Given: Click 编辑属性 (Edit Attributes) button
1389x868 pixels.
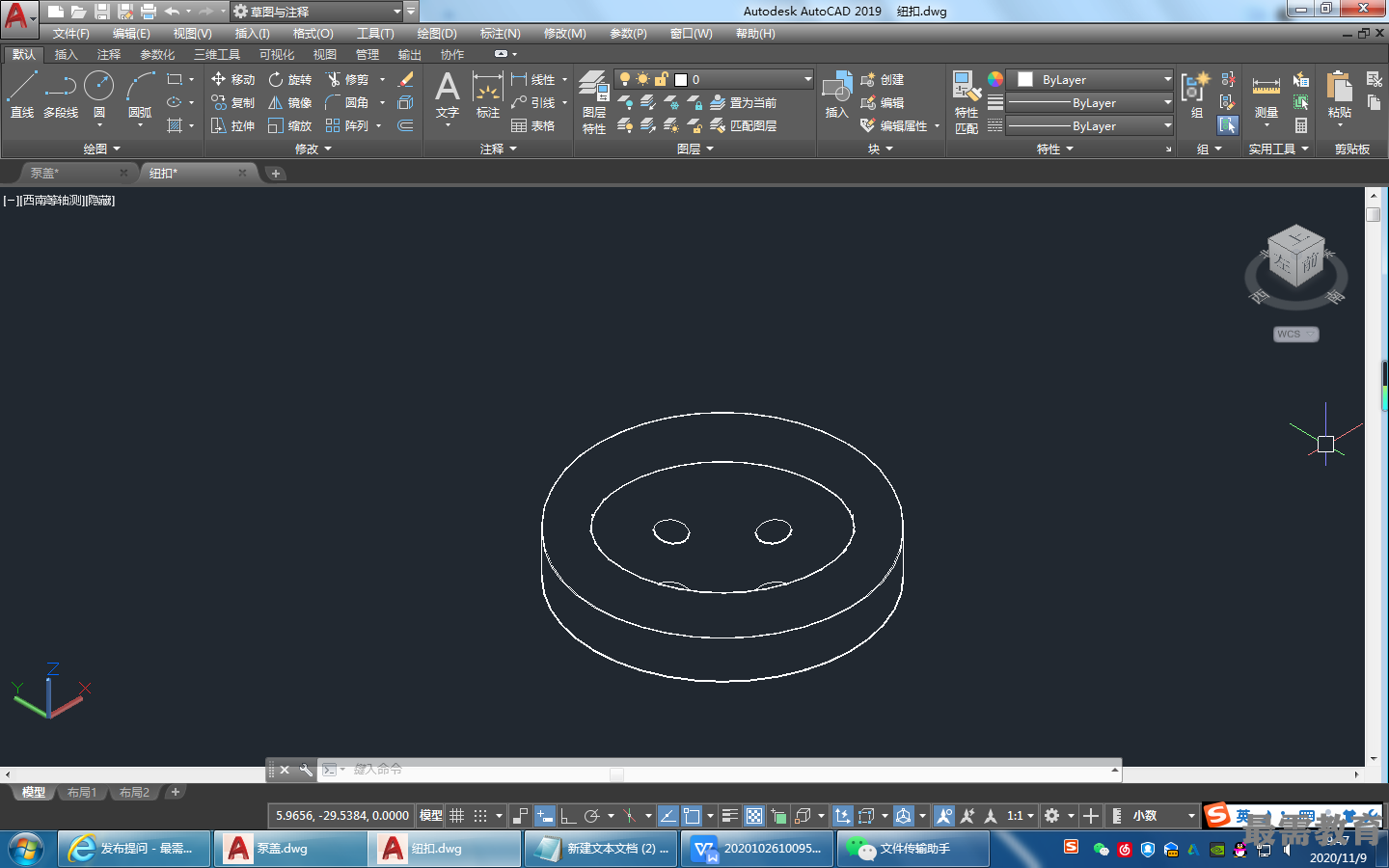Looking at the screenshot, I should tap(894, 125).
